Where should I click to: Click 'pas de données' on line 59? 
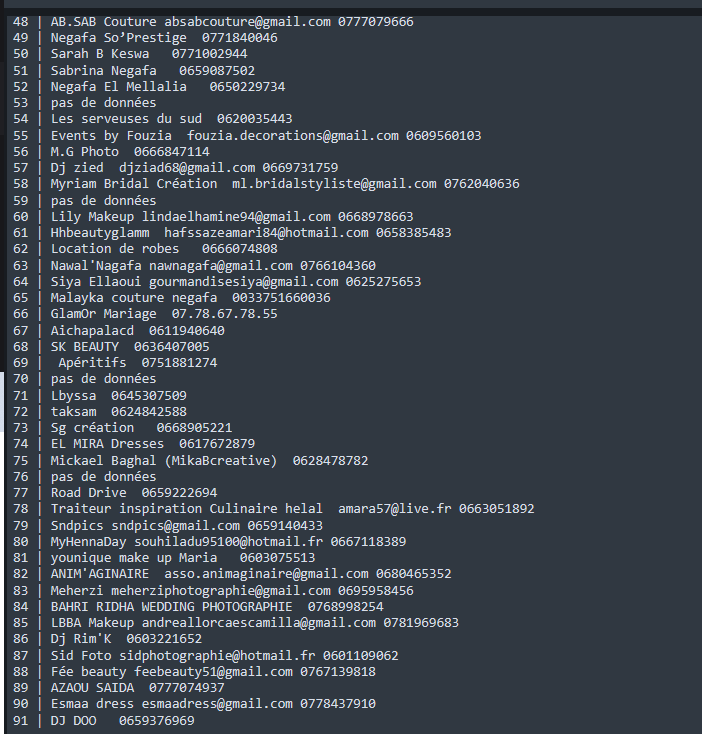(x=103, y=200)
